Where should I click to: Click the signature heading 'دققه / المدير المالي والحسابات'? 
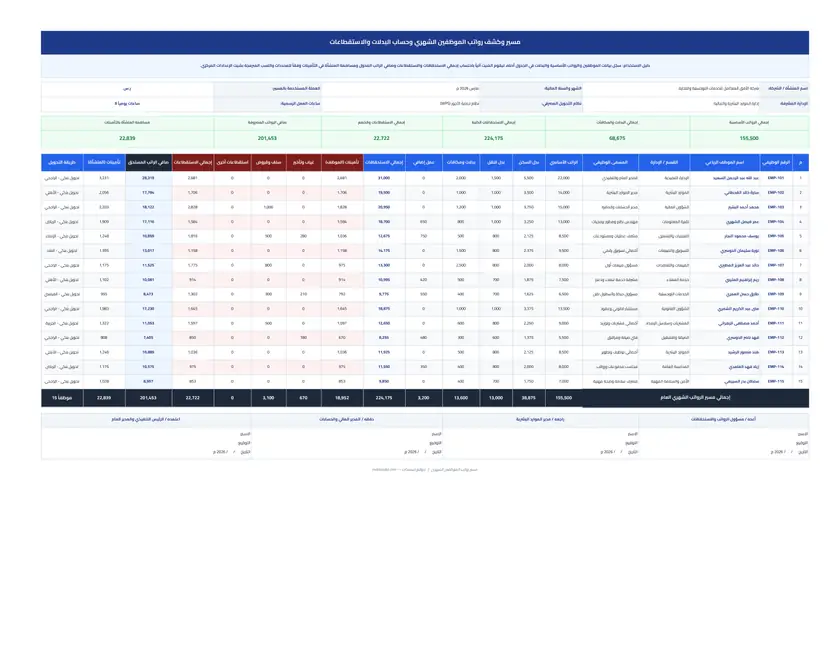[347, 419]
